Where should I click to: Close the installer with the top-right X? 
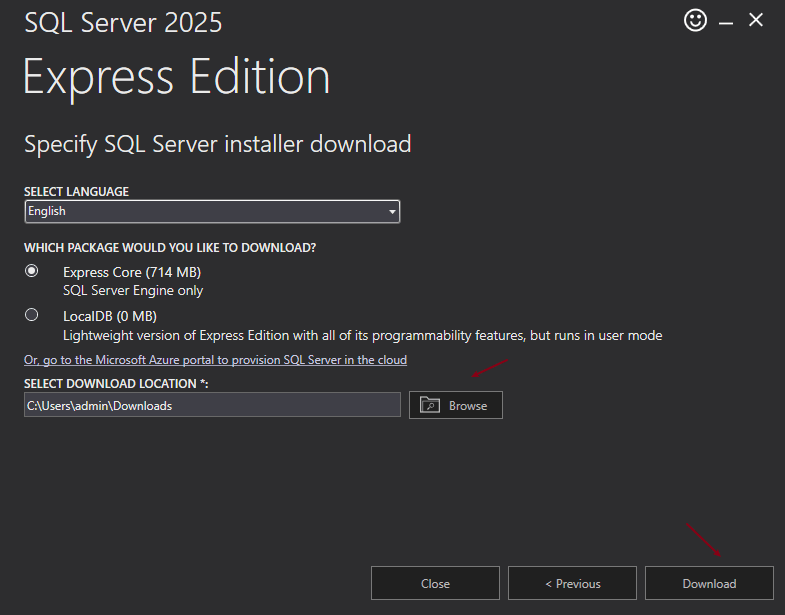point(756,20)
